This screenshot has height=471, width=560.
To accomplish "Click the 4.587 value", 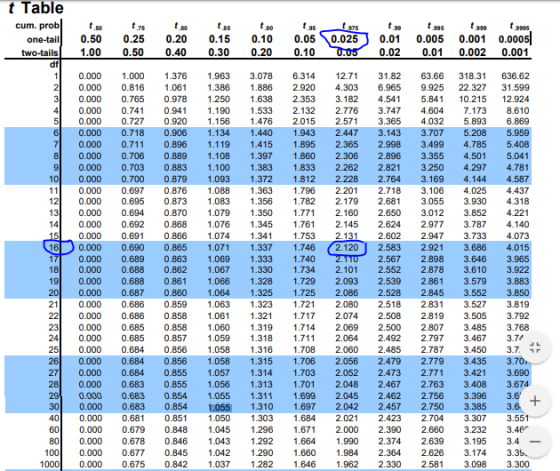I will pos(518,179).
